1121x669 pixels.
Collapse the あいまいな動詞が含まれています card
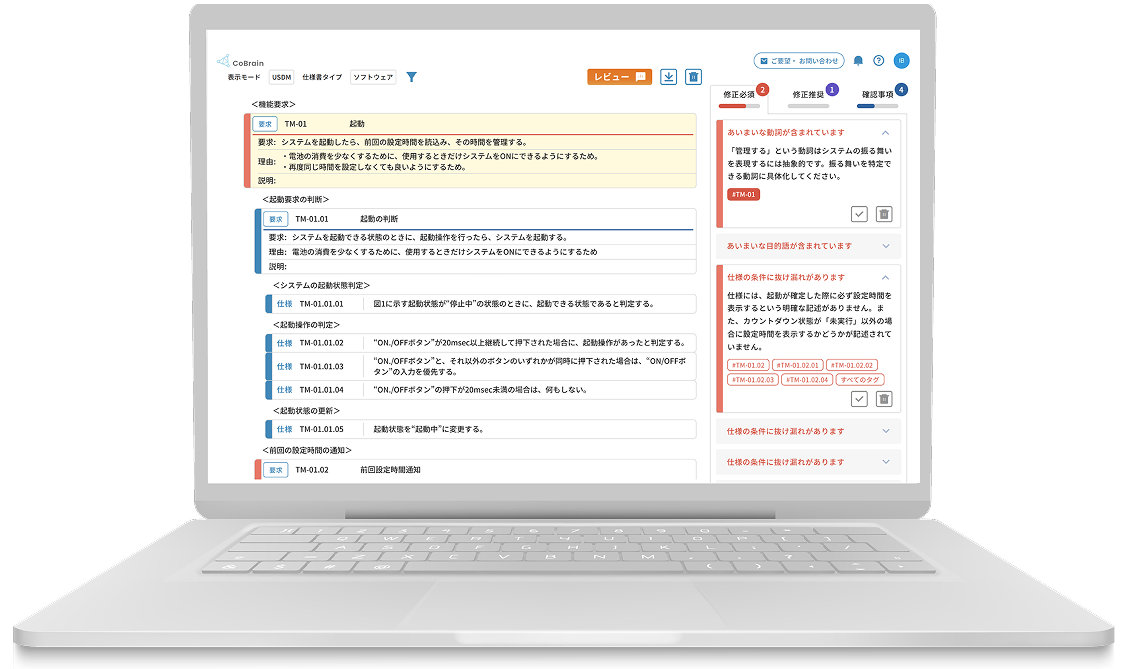tap(885, 132)
